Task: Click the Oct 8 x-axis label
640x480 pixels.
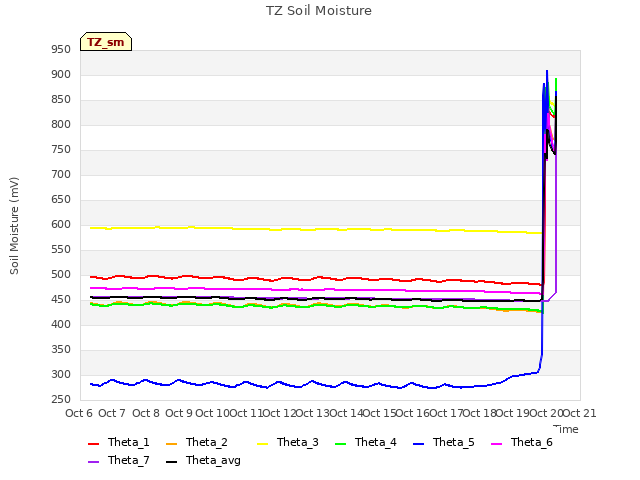Action: [x=146, y=413]
